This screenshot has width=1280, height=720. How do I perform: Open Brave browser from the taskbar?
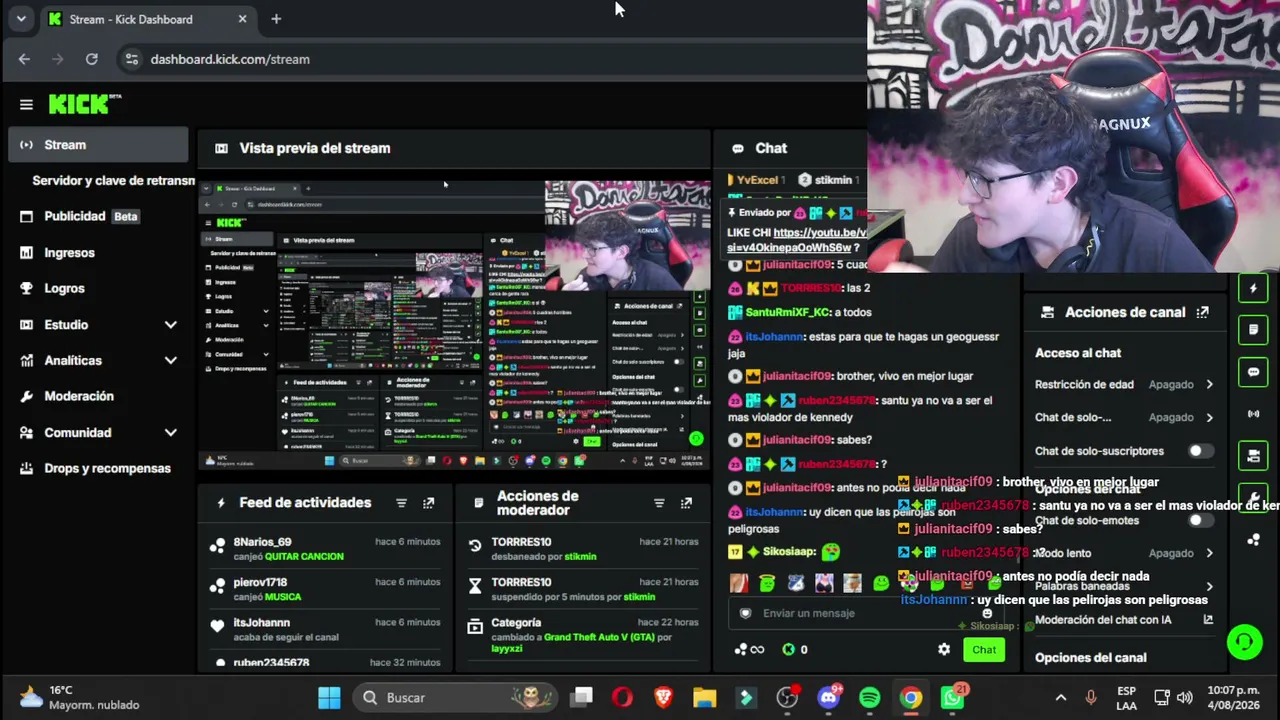click(x=663, y=697)
